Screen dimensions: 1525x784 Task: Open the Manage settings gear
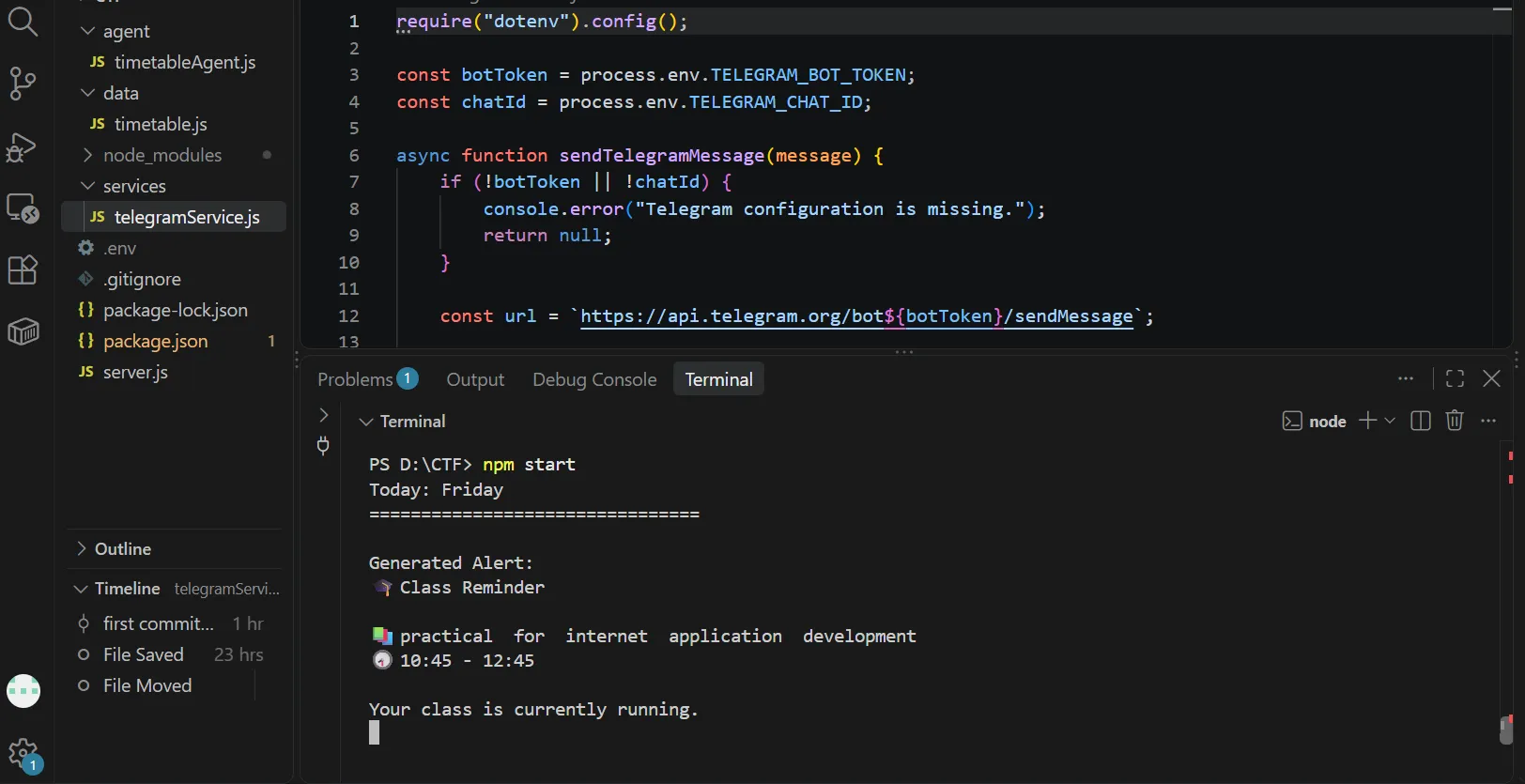click(x=23, y=754)
